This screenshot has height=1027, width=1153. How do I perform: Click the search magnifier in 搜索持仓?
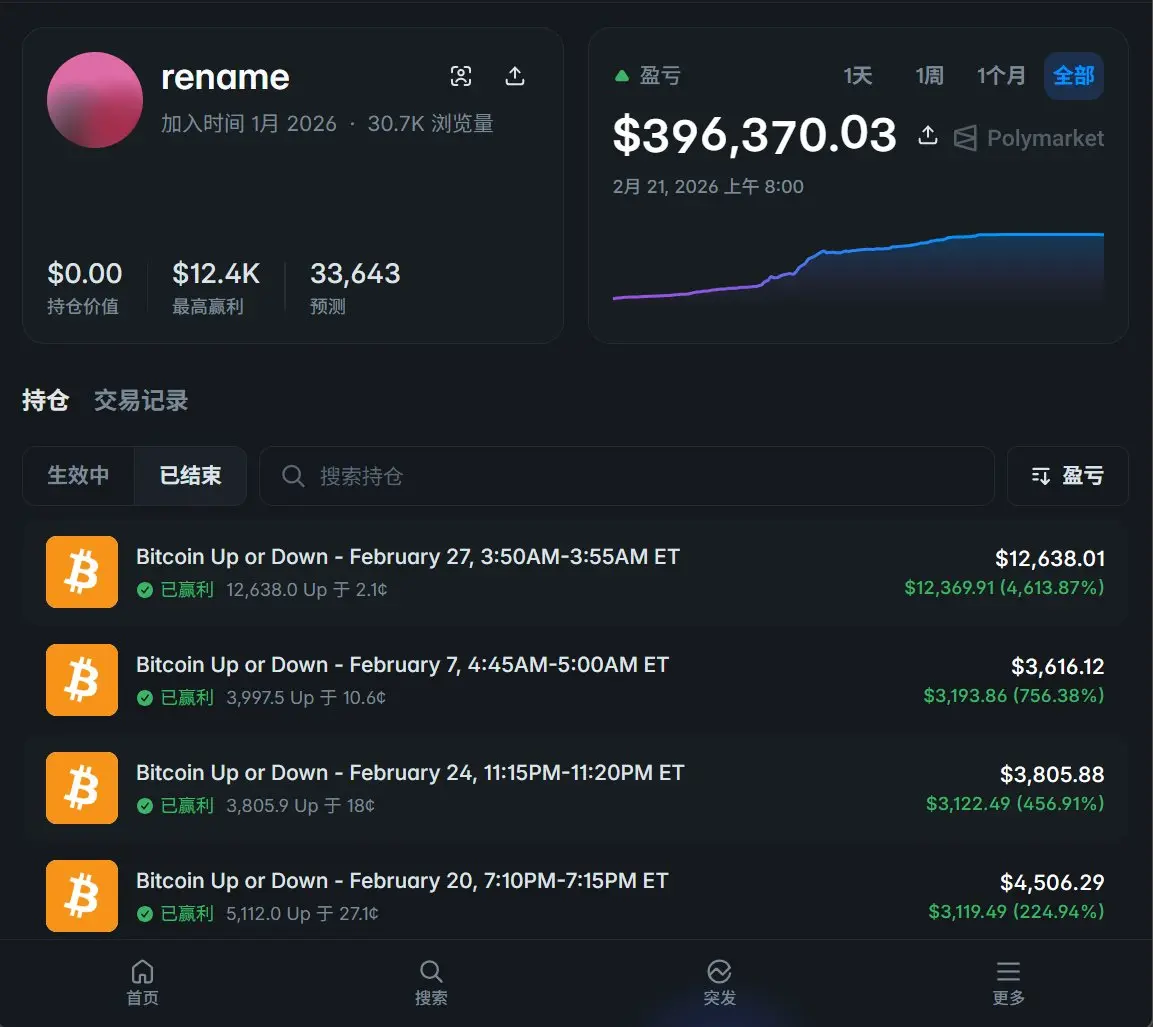pos(293,476)
